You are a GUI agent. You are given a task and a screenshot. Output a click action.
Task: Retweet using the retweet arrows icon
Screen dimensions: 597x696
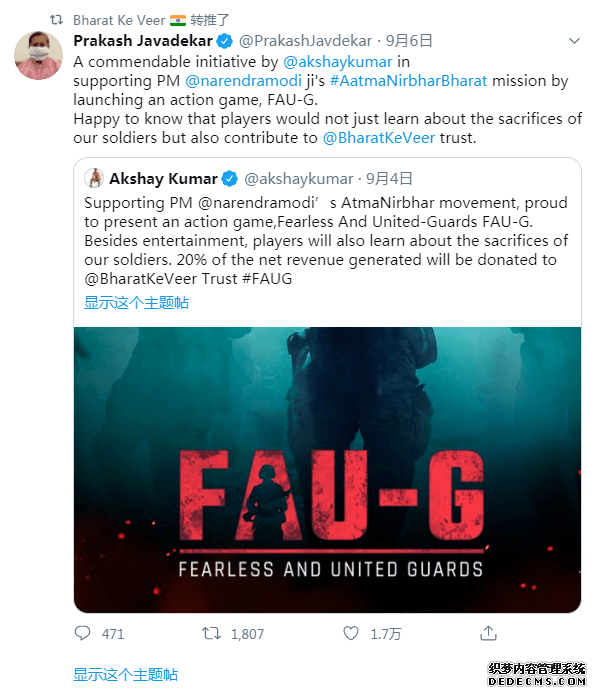(211, 633)
